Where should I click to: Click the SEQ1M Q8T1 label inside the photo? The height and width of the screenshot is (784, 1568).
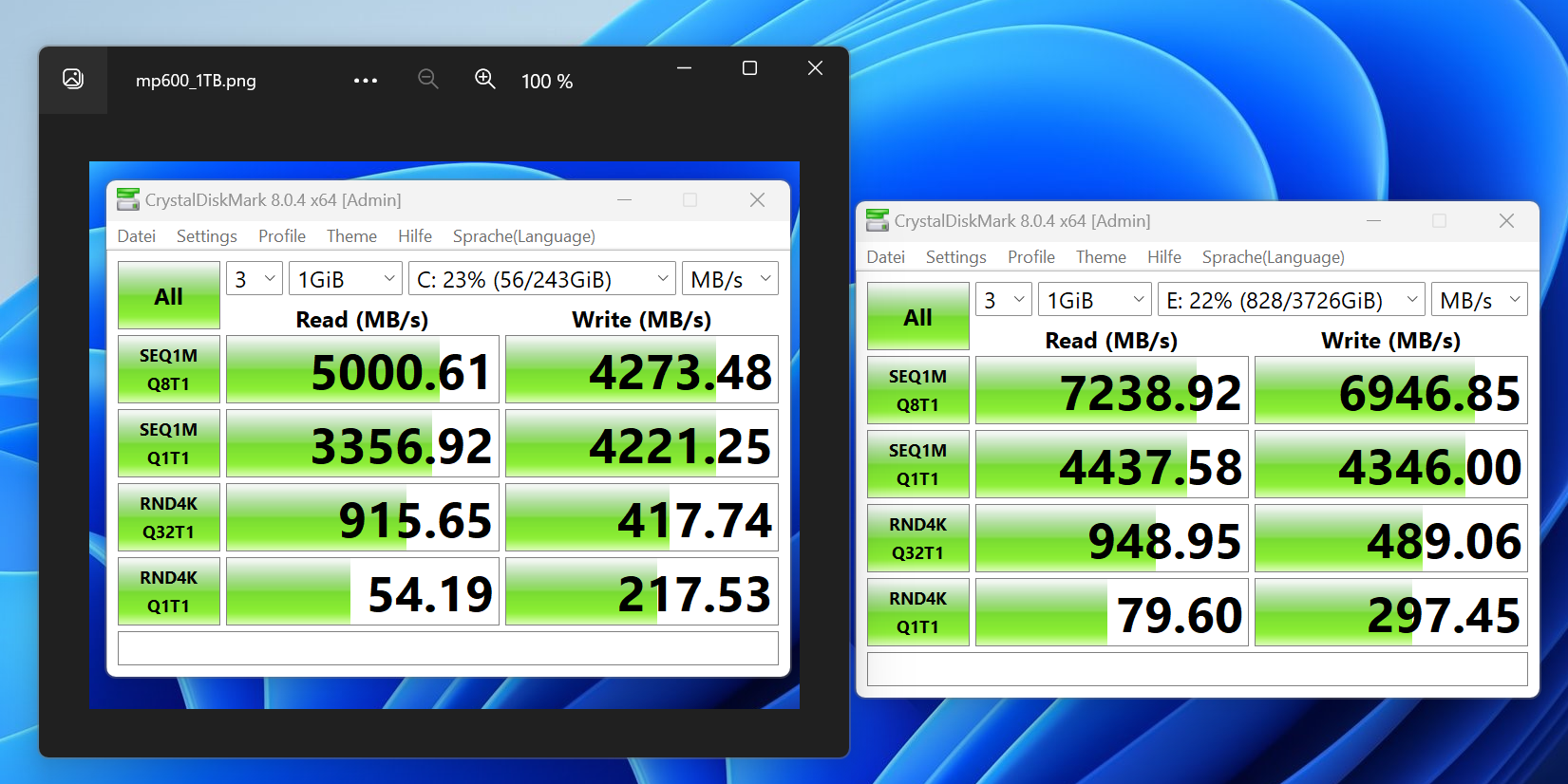pyautogui.click(x=168, y=369)
